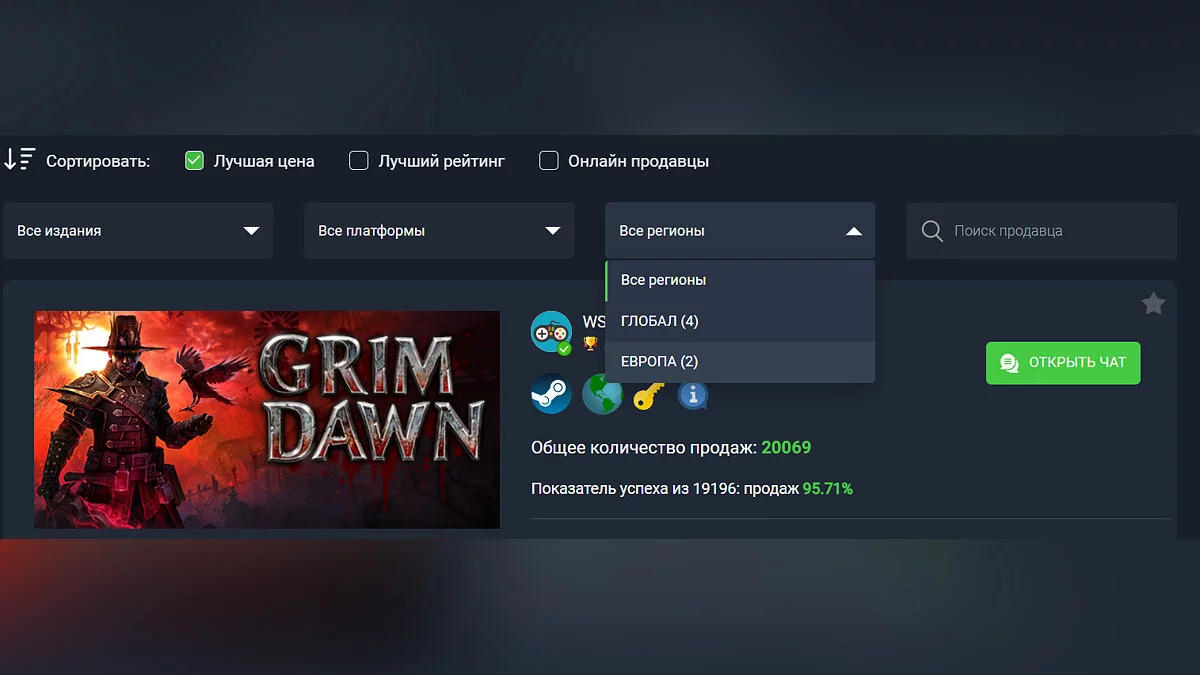The image size is (1200, 675).
Task: Add seller to favorites with star icon
Action: point(1153,304)
